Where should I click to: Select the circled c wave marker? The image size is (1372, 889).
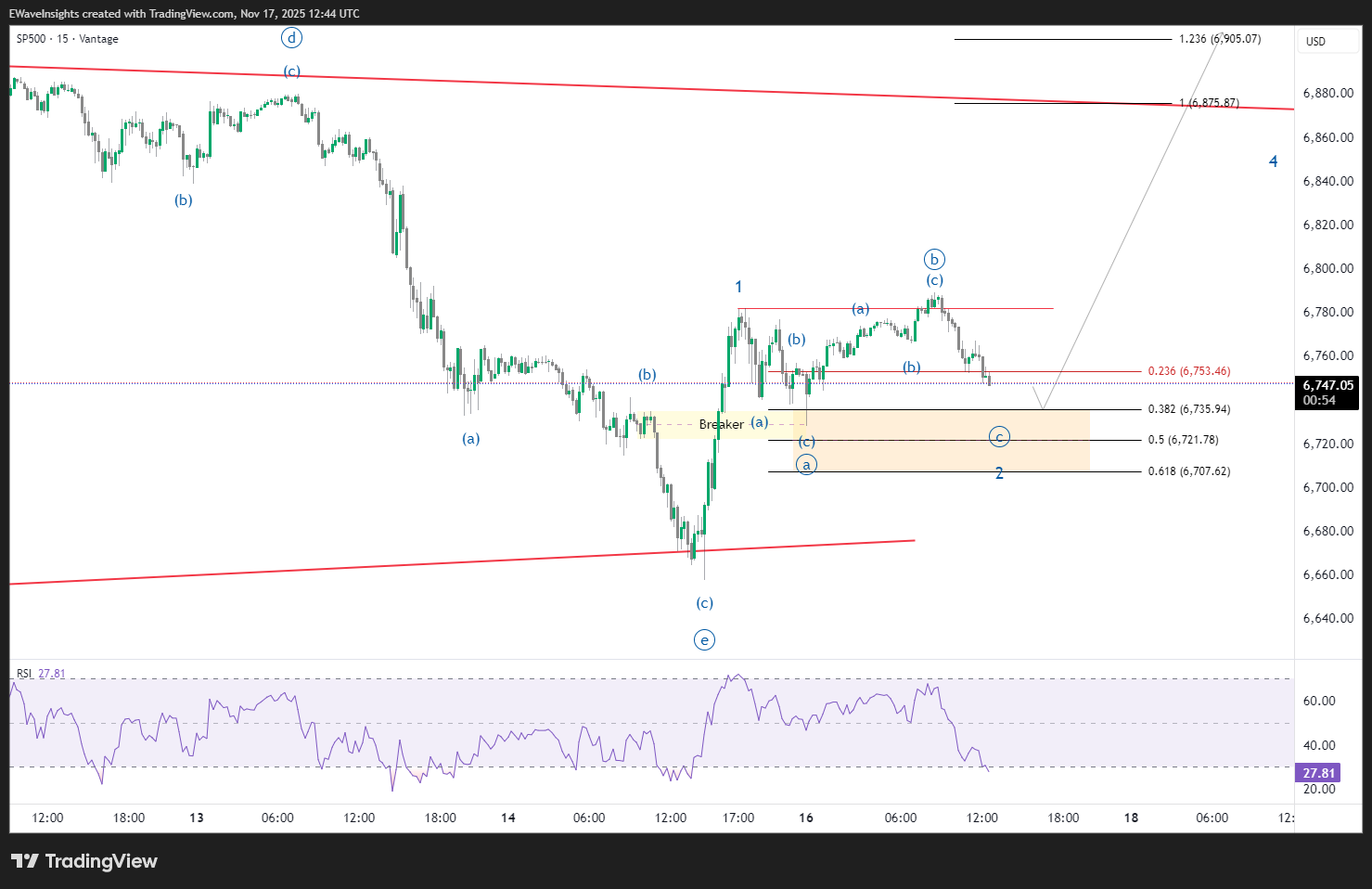tap(999, 437)
